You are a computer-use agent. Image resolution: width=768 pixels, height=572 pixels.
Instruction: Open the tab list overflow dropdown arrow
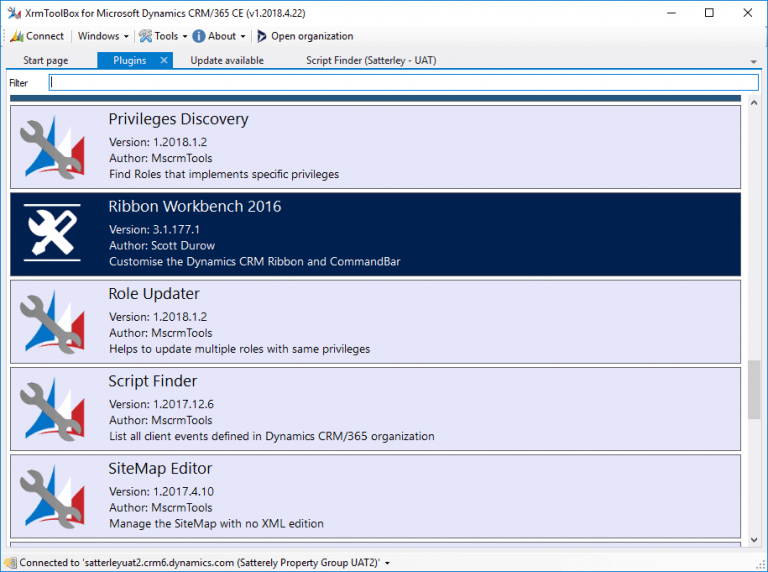[x=753, y=62]
